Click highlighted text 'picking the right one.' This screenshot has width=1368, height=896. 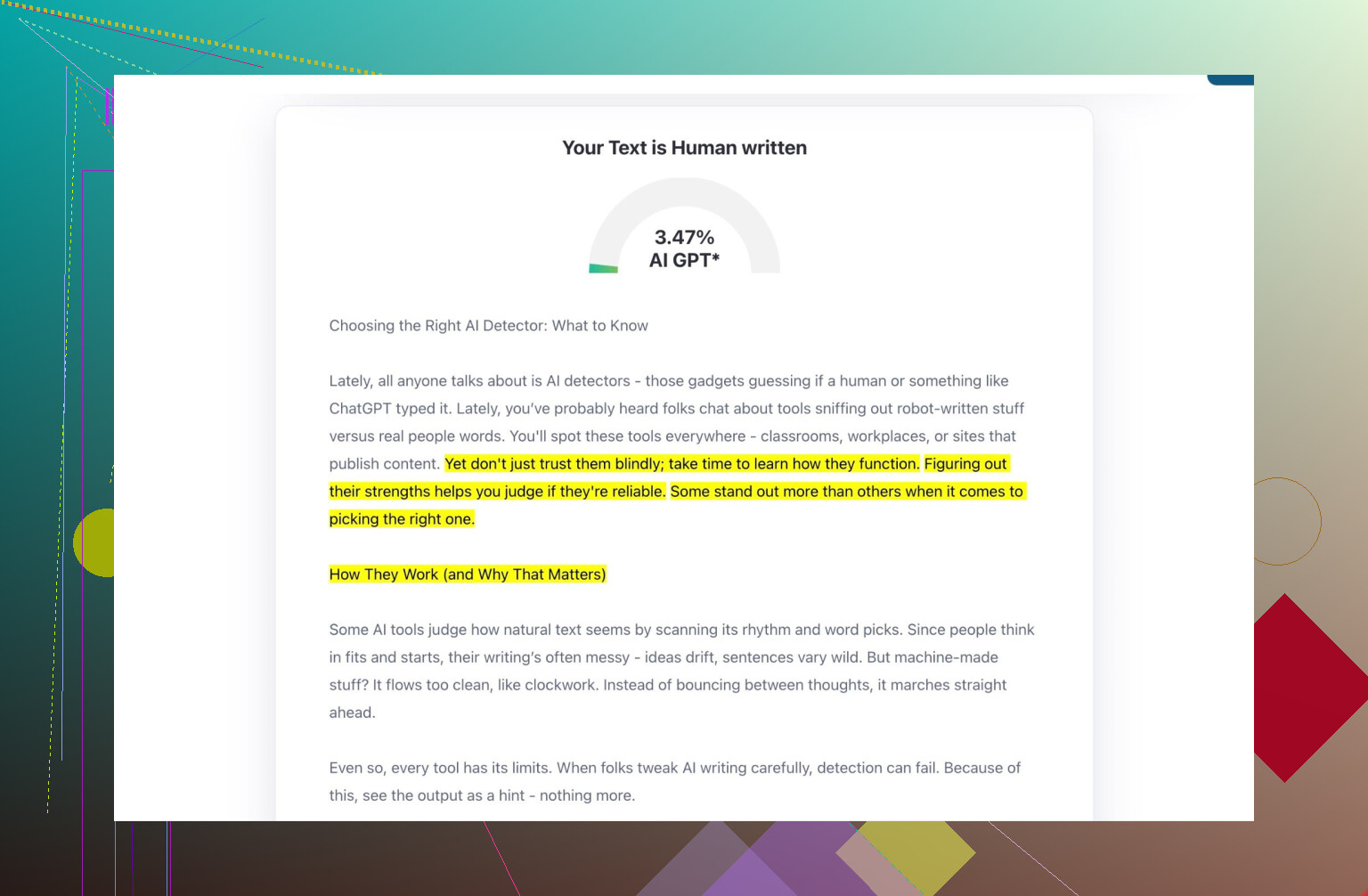(402, 519)
